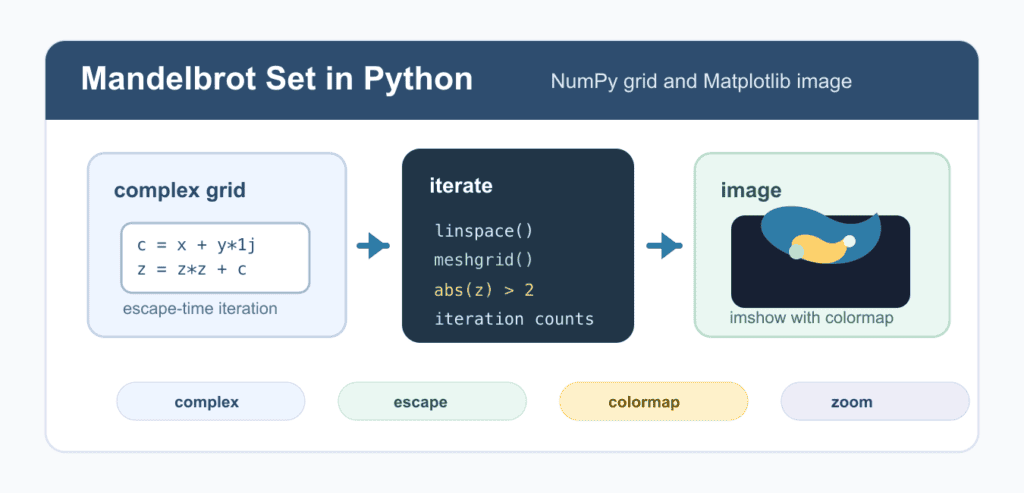Image resolution: width=1024 pixels, height=493 pixels.
Task: Click the imshow with colormap caption
Action: (x=811, y=318)
